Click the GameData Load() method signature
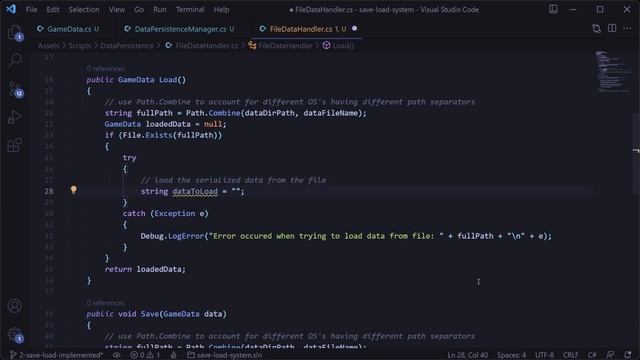Viewport: 640px width, 360px height. pyautogui.click(x=152, y=80)
